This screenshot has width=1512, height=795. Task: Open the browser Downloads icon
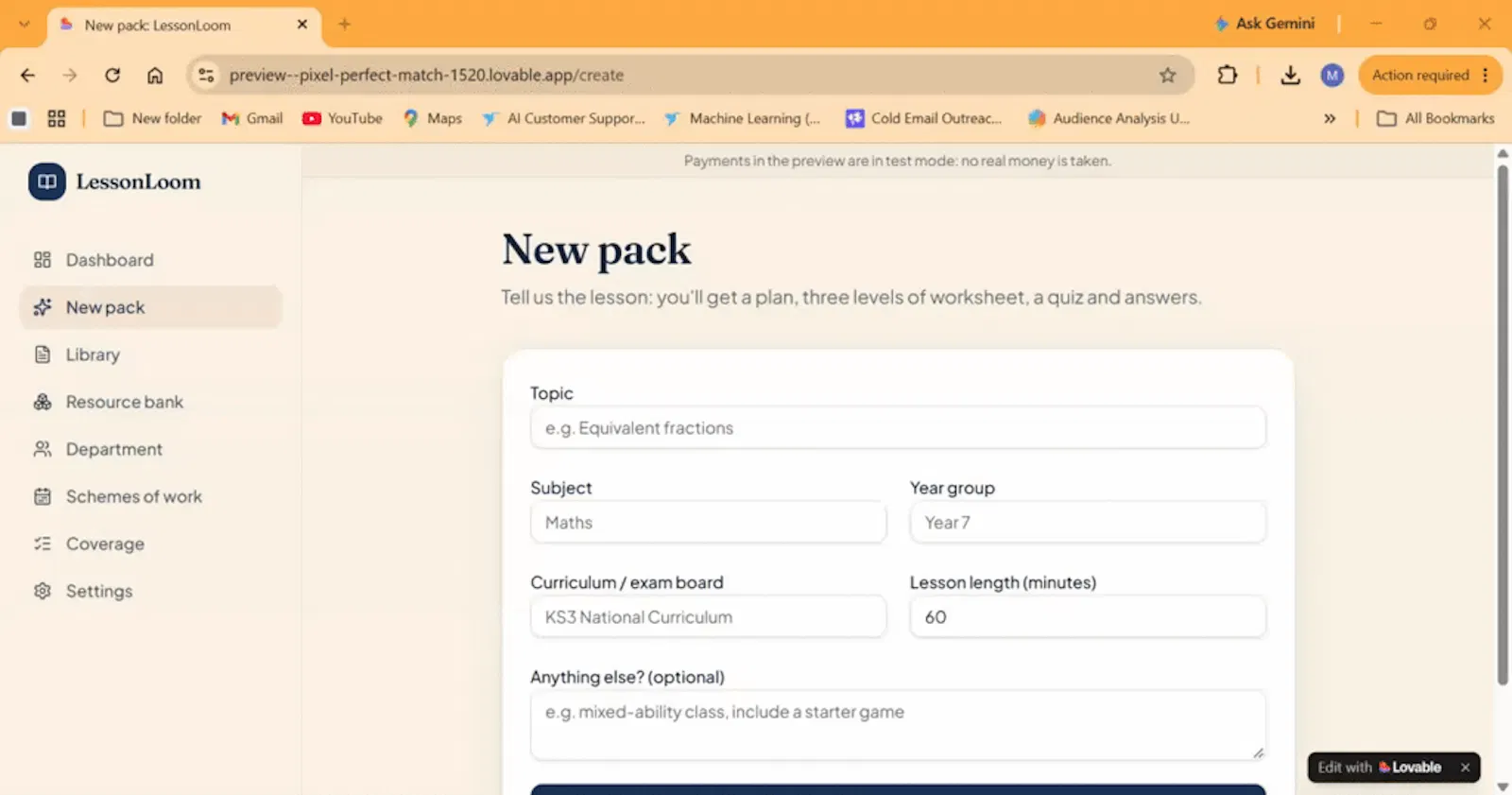click(x=1290, y=75)
